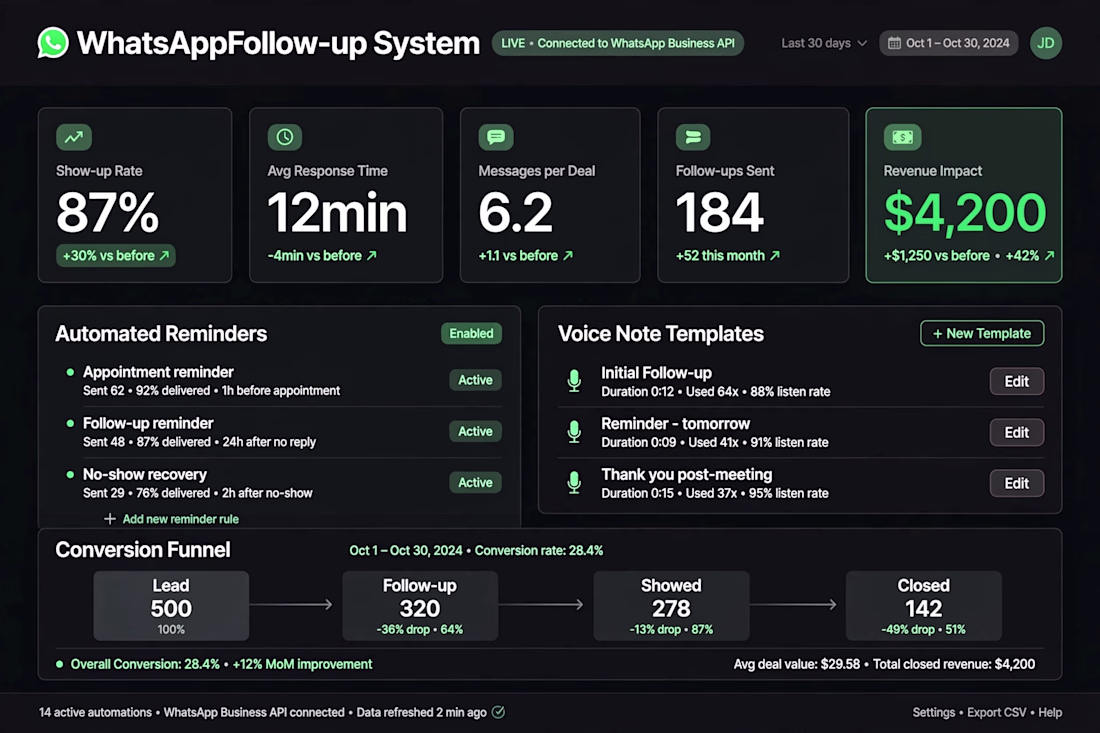Click the Follow-up reminder rule title
The image size is (1100, 733).
[148, 423]
